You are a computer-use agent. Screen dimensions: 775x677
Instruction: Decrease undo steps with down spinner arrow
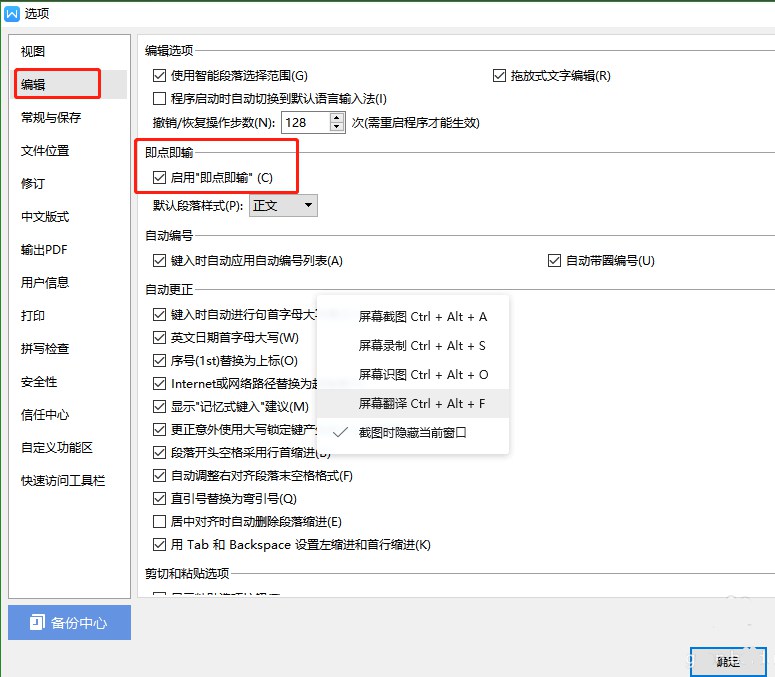pyautogui.click(x=337, y=127)
